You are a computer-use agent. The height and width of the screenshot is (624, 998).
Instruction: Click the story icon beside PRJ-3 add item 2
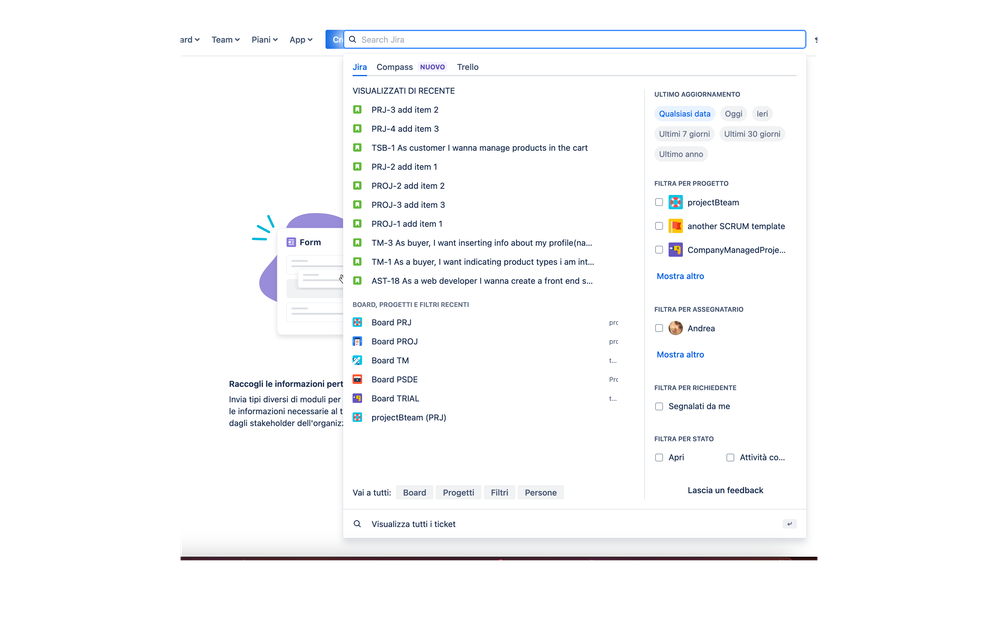point(358,110)
